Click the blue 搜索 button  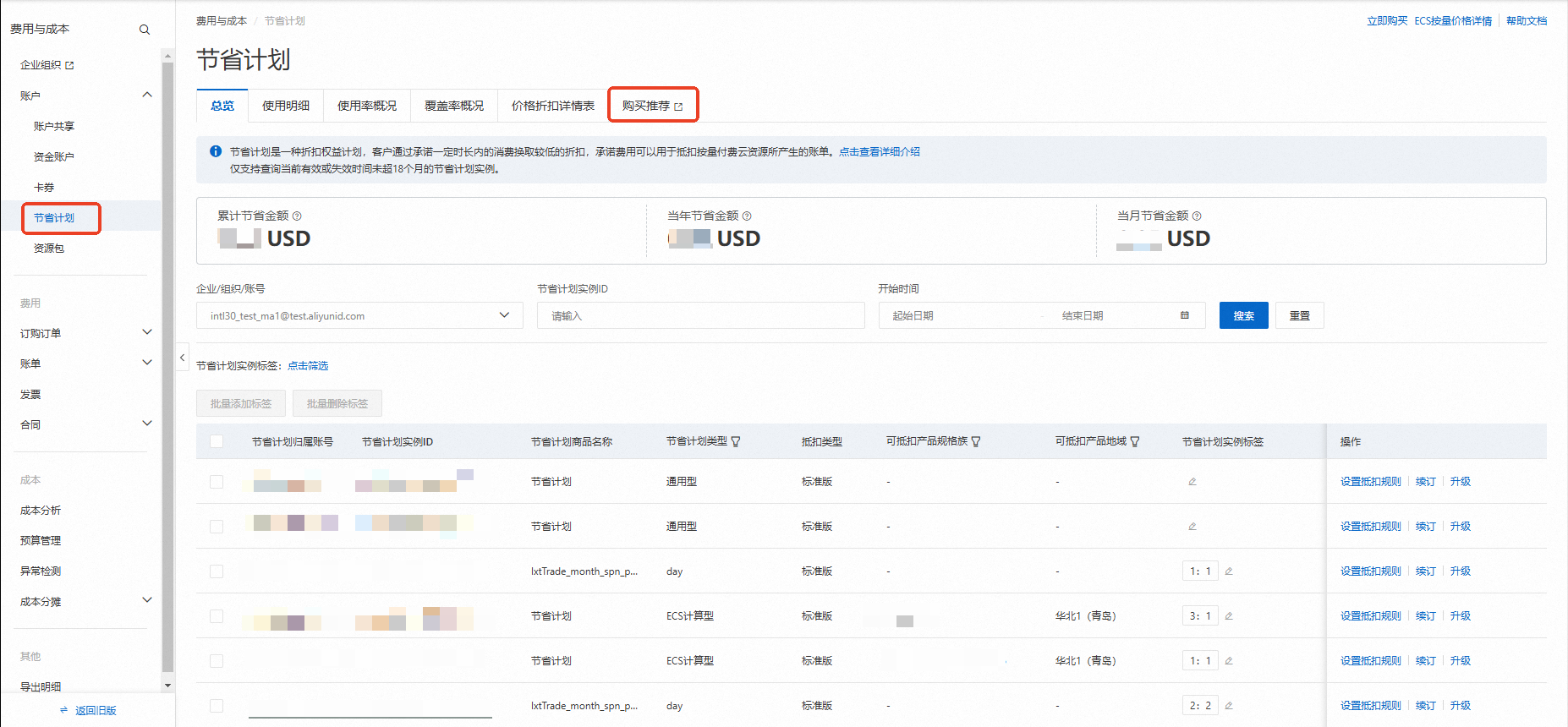tap(1244, 315)
